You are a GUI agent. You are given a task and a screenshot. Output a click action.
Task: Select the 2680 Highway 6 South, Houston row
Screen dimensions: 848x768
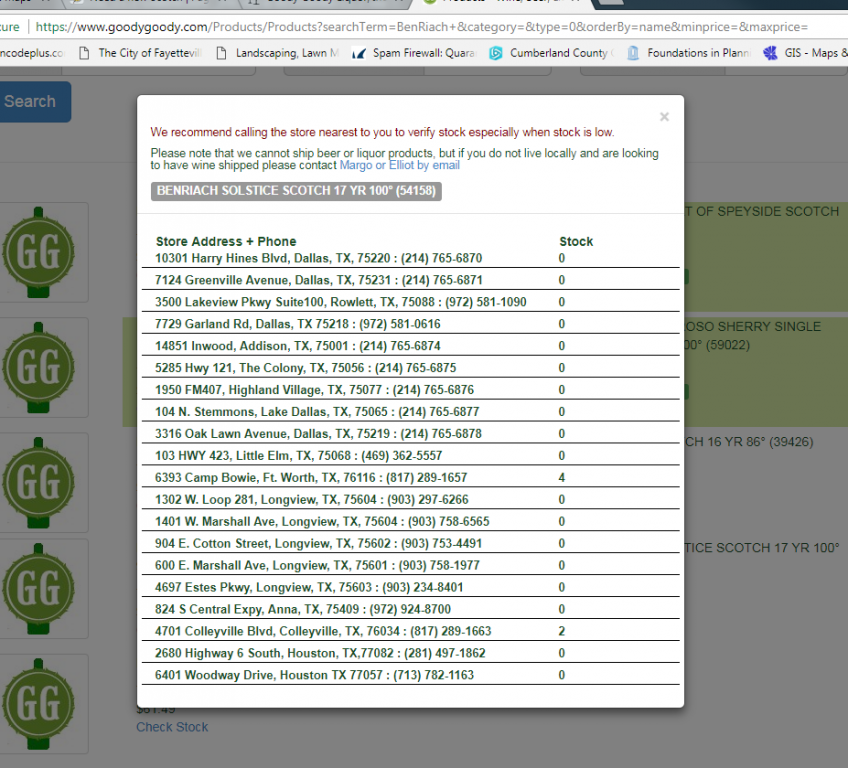(x=410, y=653)
